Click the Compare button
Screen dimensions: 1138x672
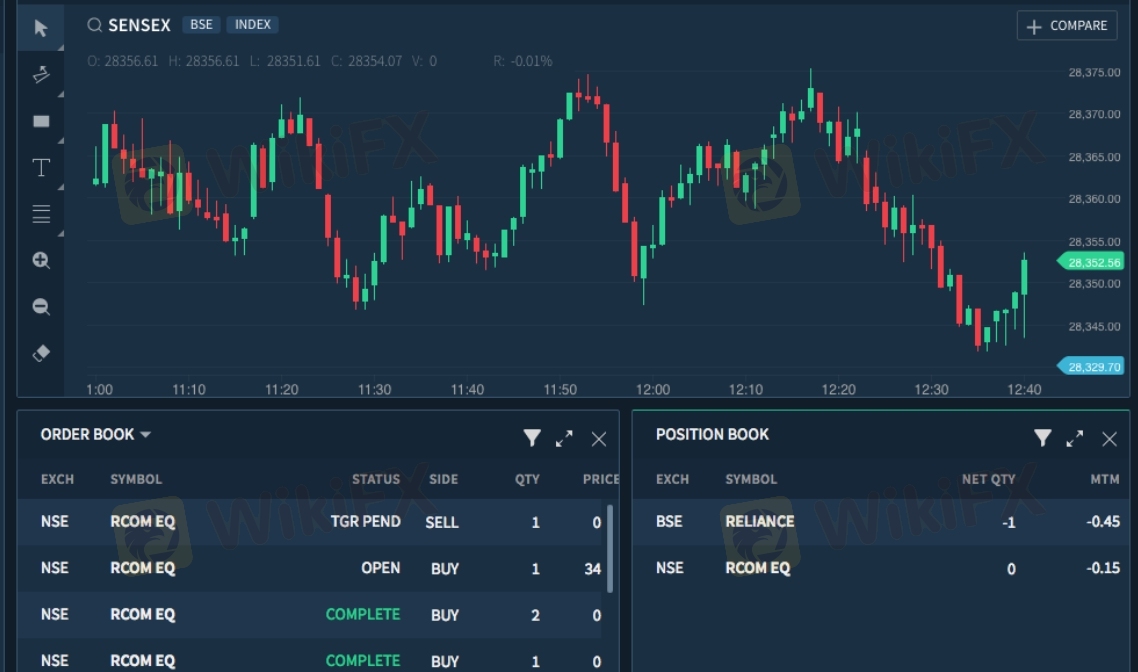click(x=1067, y=26)
